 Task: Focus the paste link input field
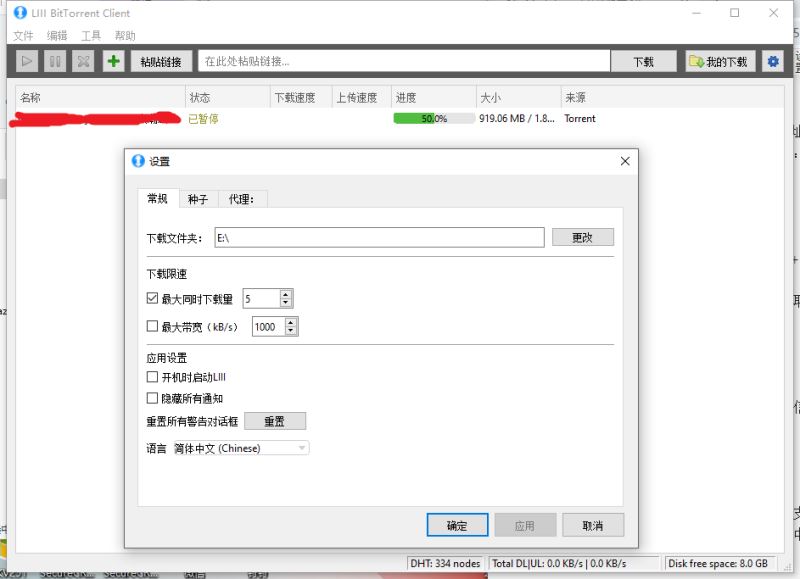(404, 61)
